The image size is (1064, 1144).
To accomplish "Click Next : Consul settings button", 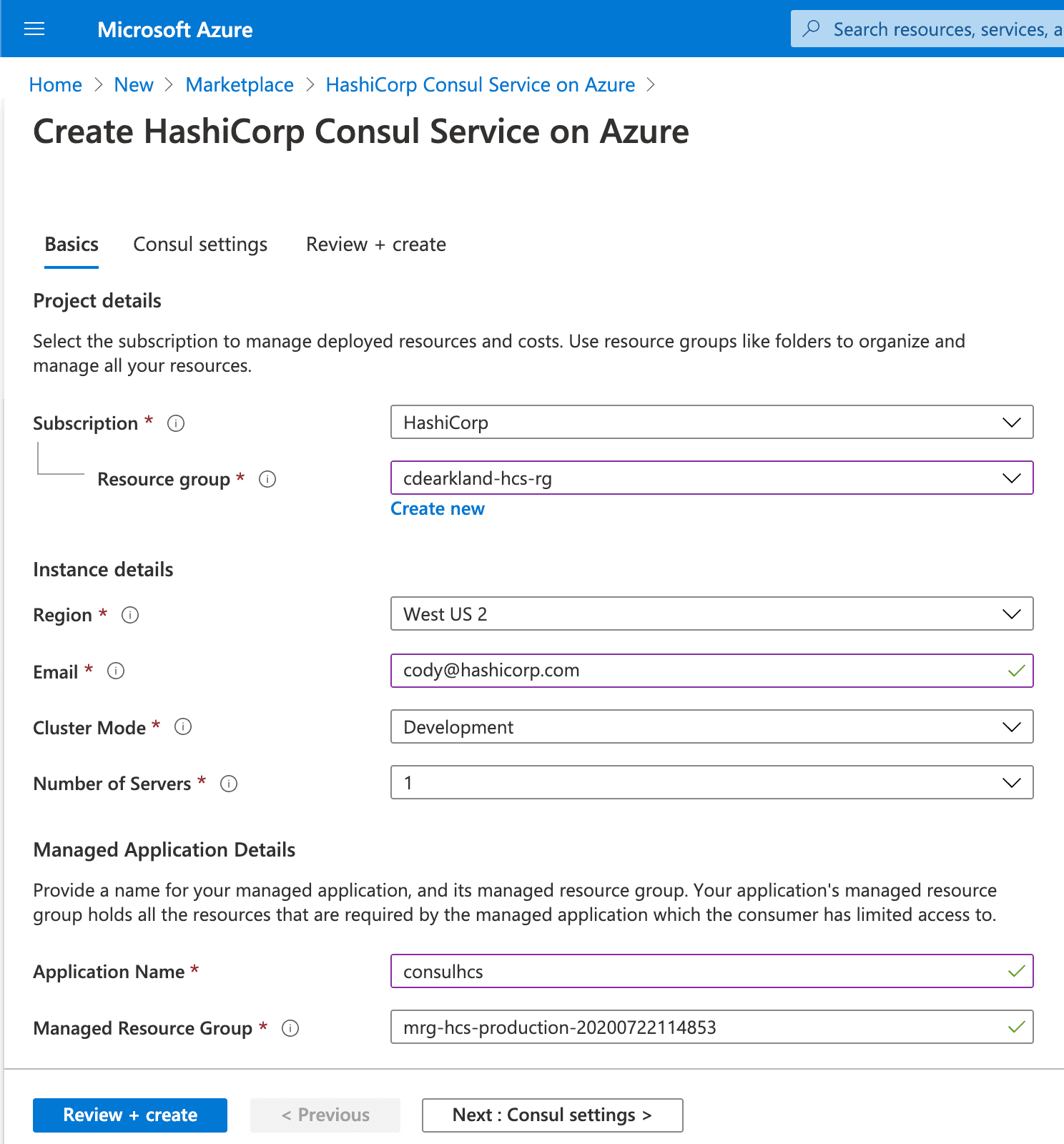I will [x=552, y=1115].
